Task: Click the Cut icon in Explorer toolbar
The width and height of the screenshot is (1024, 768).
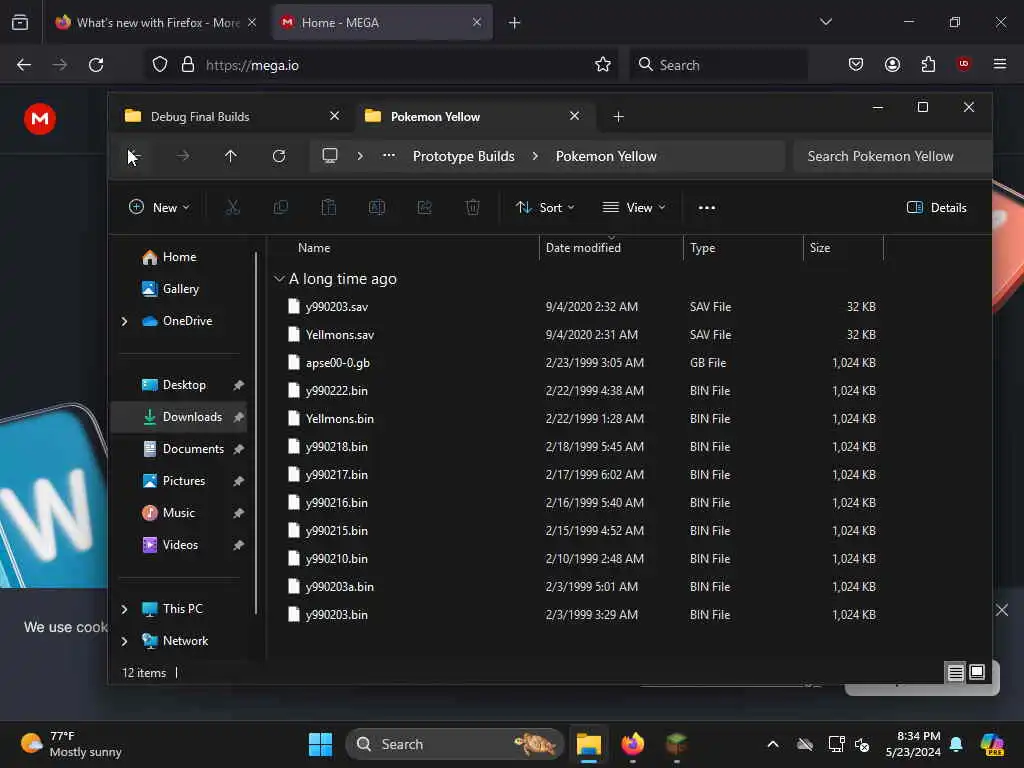Action: click(232, 208)
